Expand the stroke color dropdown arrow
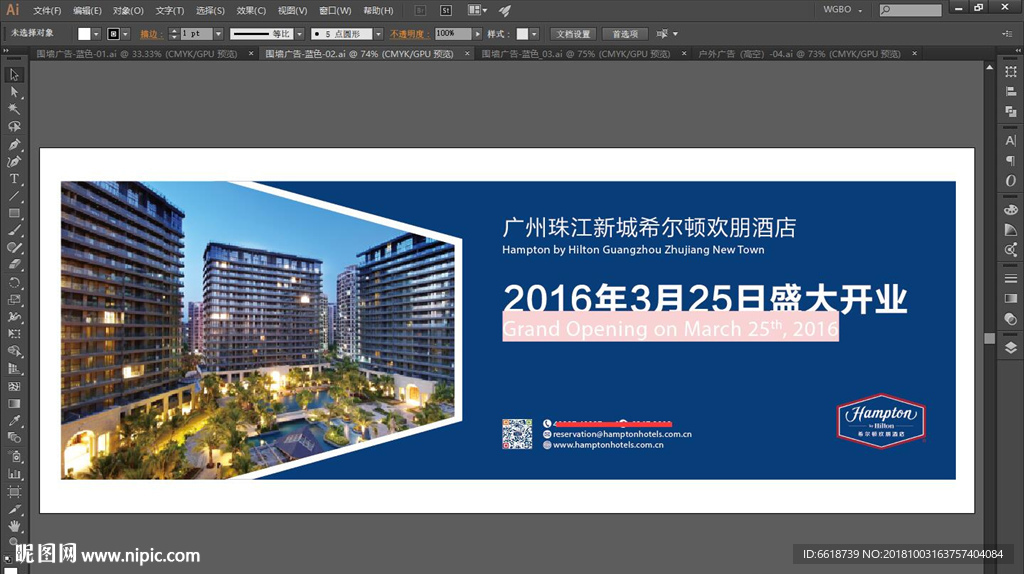The width and height of the screenshot is (1024, 574). pyautogui.click(x=125, y=34)
